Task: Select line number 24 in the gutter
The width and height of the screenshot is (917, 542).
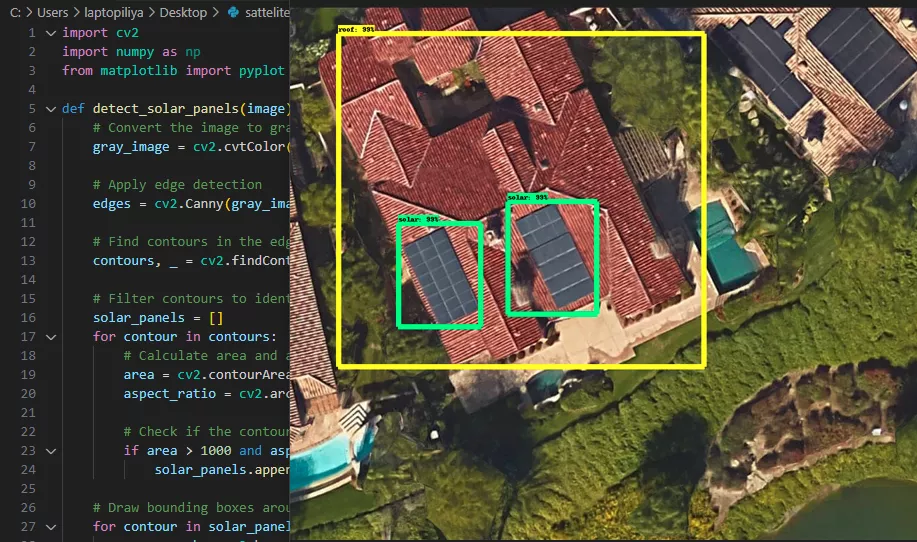Action: [28, 470]
